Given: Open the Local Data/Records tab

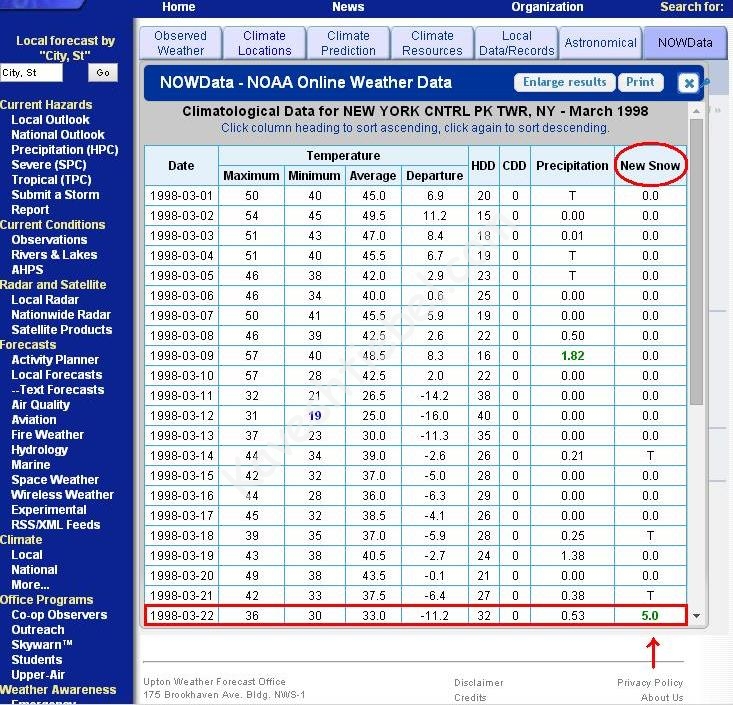Looking at the screenshot, I should pyautogui.click(x=517, y=43).
